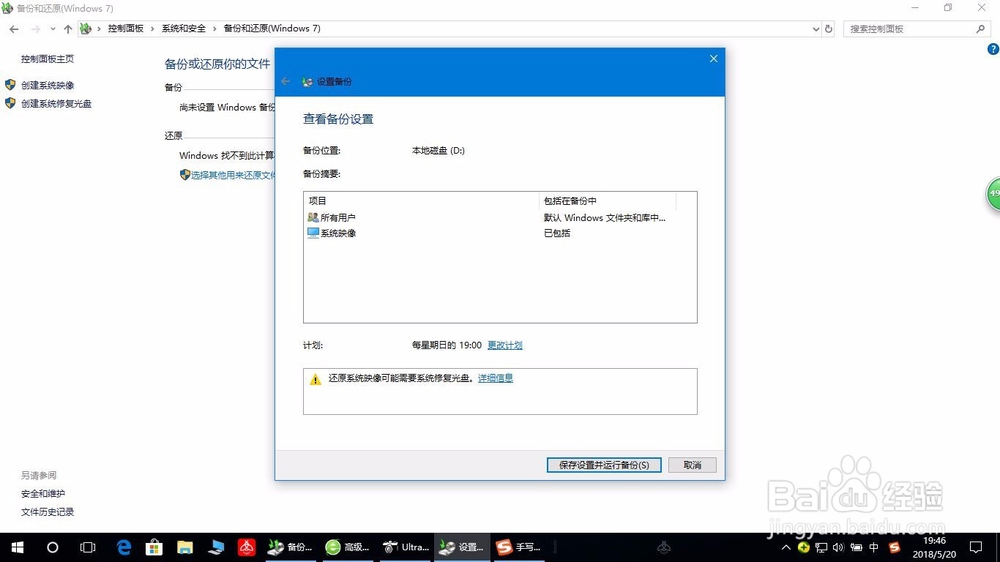Click the refresh button next to address bar
The width and height of the screenshot is (1000, 562).
tap(828, 29)
